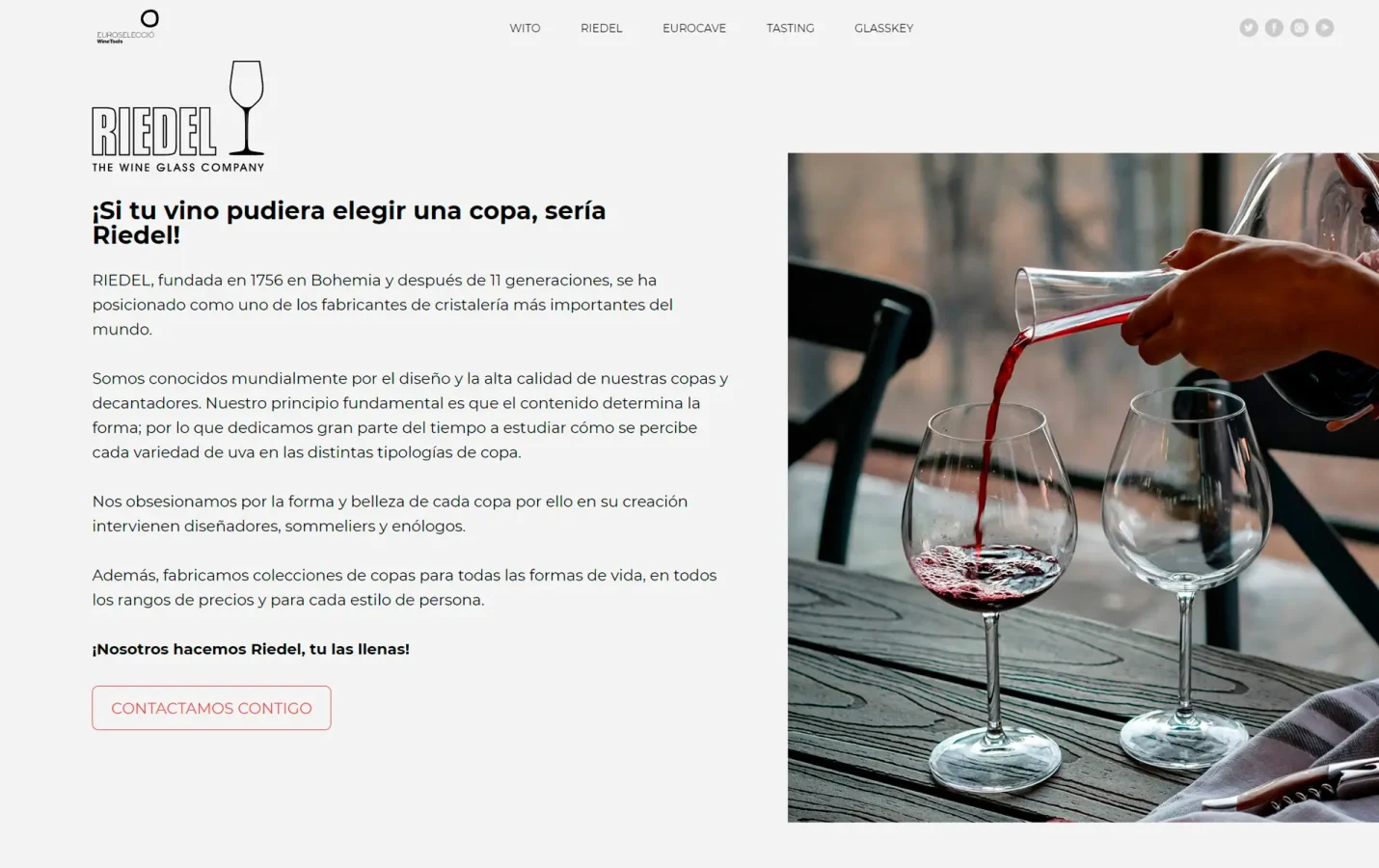Open the Twitter social icon

pos(1249,28)
